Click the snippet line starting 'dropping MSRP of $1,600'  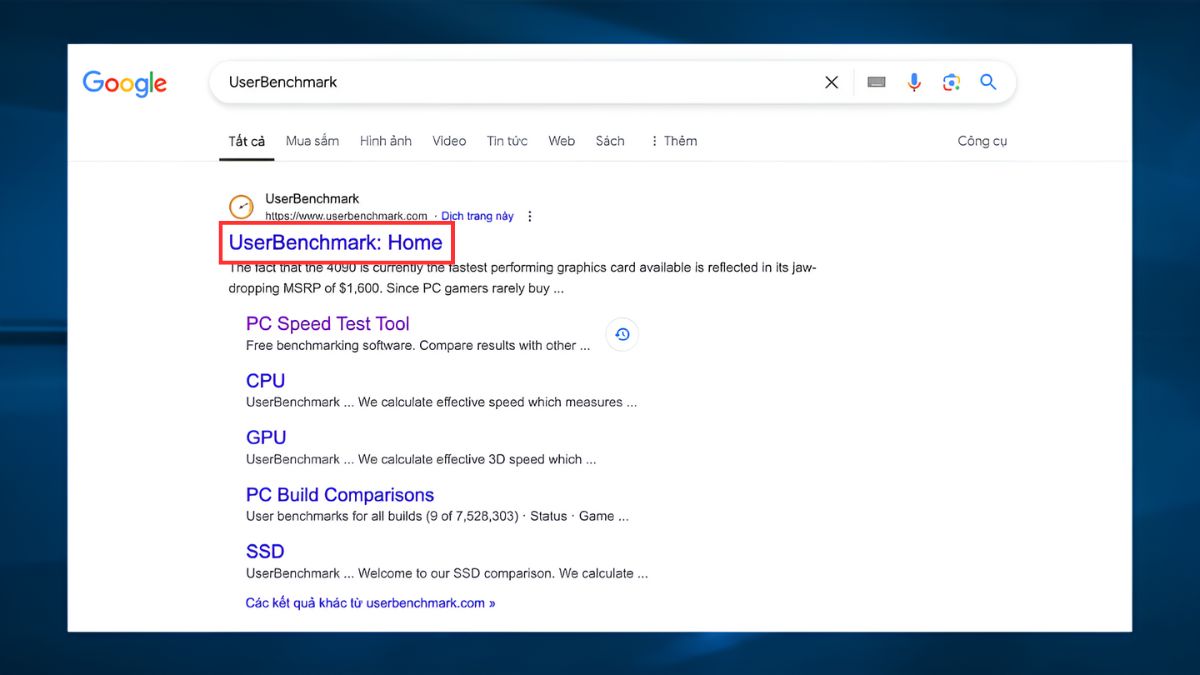396,289
